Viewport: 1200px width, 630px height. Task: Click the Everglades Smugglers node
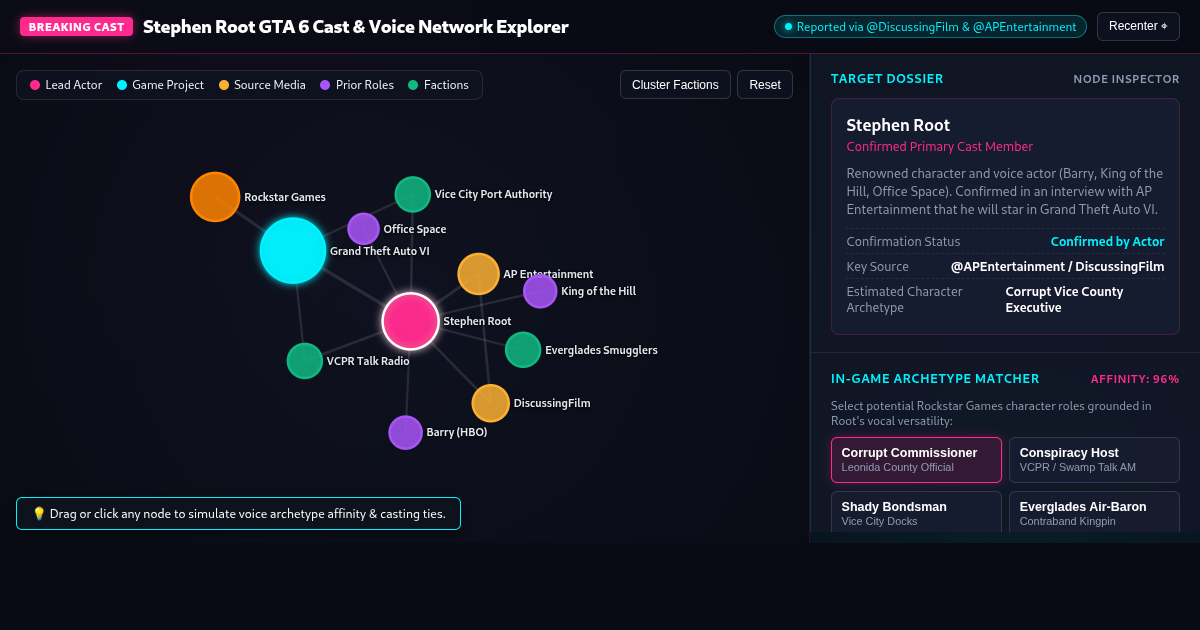point(523,350)
